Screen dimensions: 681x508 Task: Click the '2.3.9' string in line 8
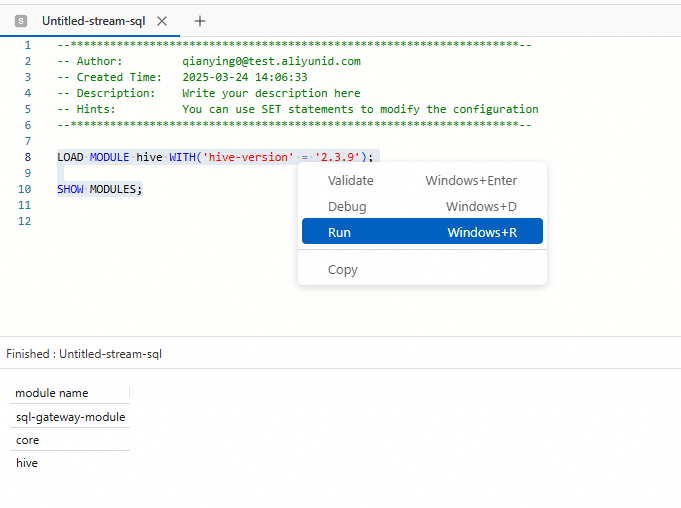[x=338, y=157]
